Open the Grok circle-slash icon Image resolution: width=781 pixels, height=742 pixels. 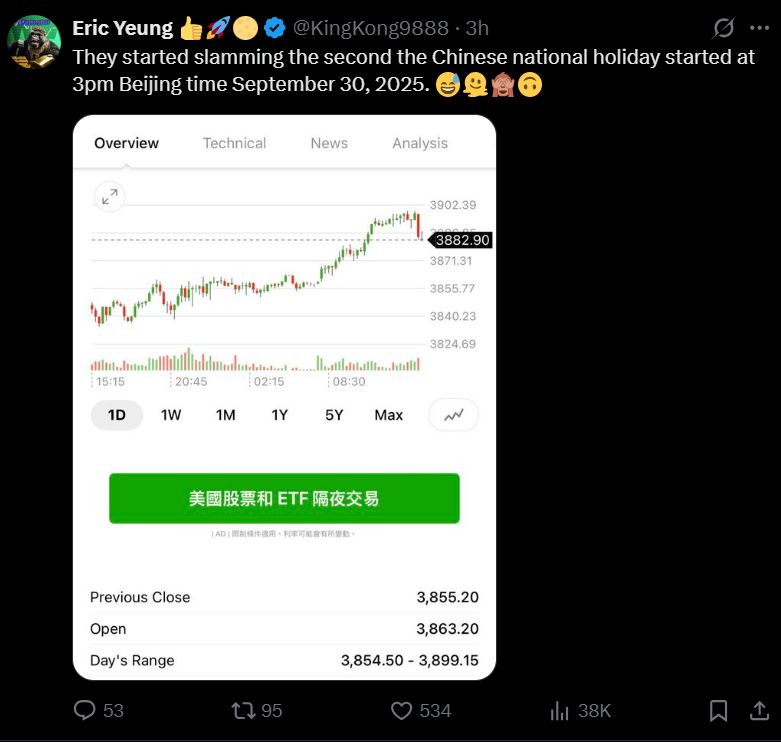pos(724,28)
